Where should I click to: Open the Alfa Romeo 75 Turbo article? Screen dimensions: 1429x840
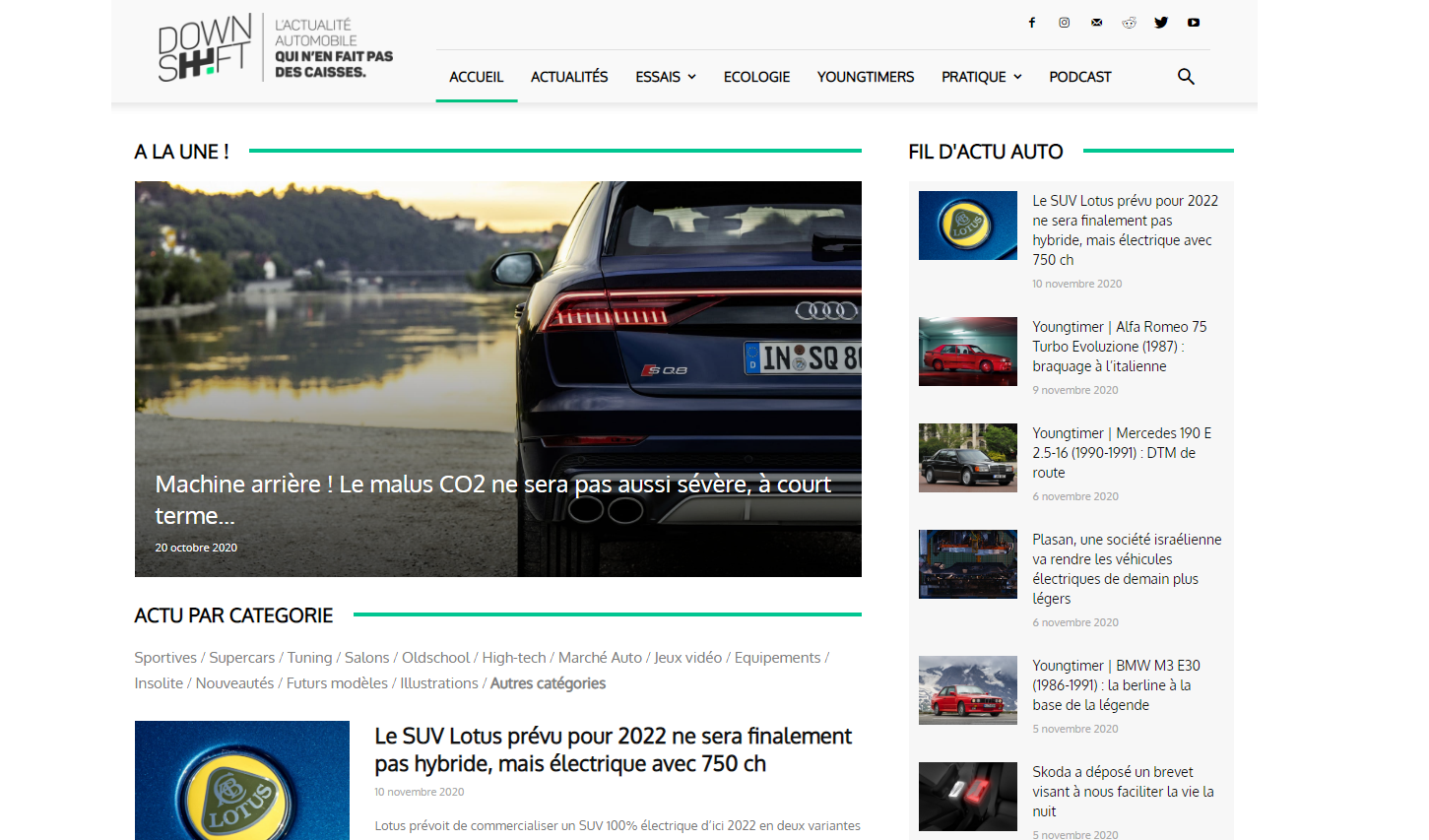tap(1119, 347)
